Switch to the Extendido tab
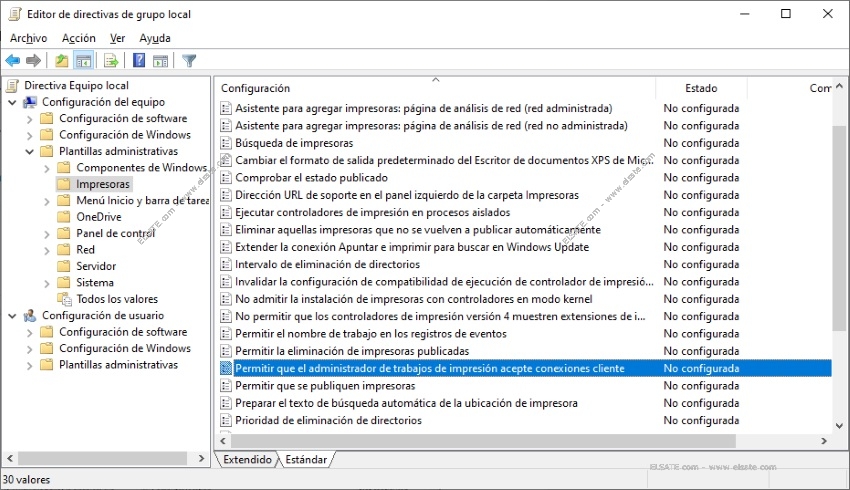Image resolution: width=850 pixels, height=490 pixels. click(x=247, y=460)
